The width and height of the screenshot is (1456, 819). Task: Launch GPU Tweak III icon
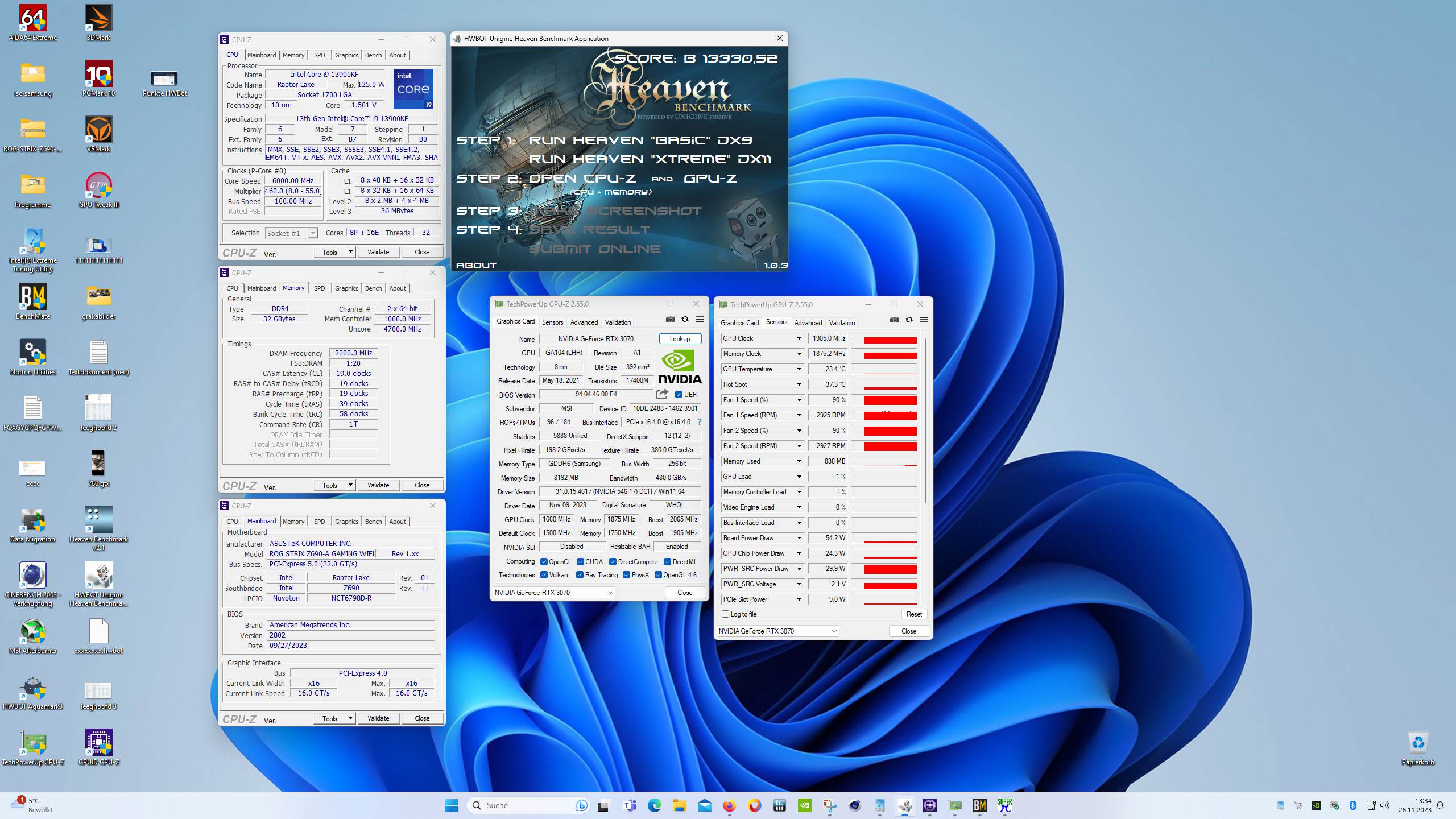pyautogui.click(x=98, y=190)
